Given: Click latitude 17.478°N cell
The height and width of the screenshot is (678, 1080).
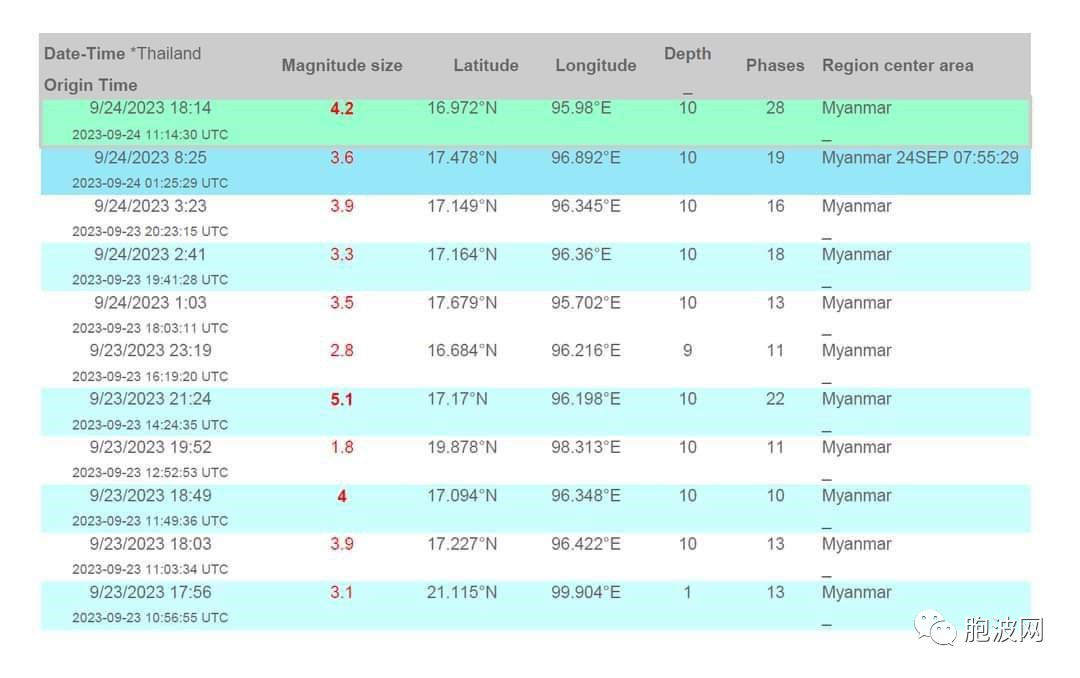Looking at the screenshot, I should [461, 158].
